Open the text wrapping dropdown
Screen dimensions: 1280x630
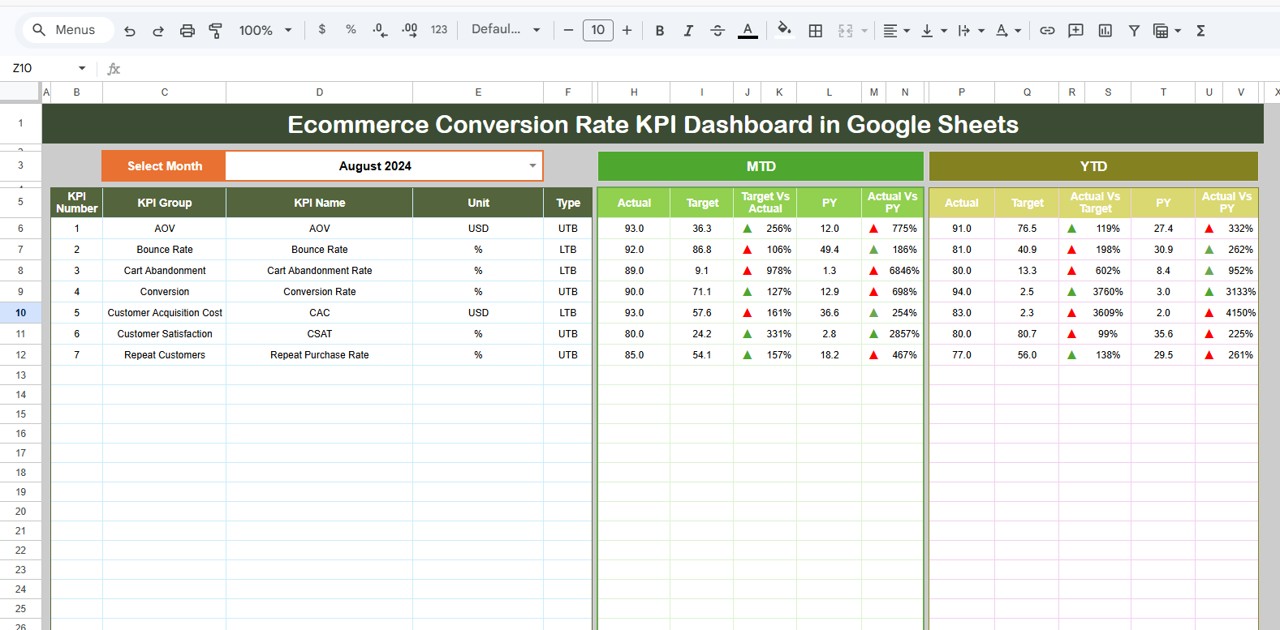(x=970, y=31)
